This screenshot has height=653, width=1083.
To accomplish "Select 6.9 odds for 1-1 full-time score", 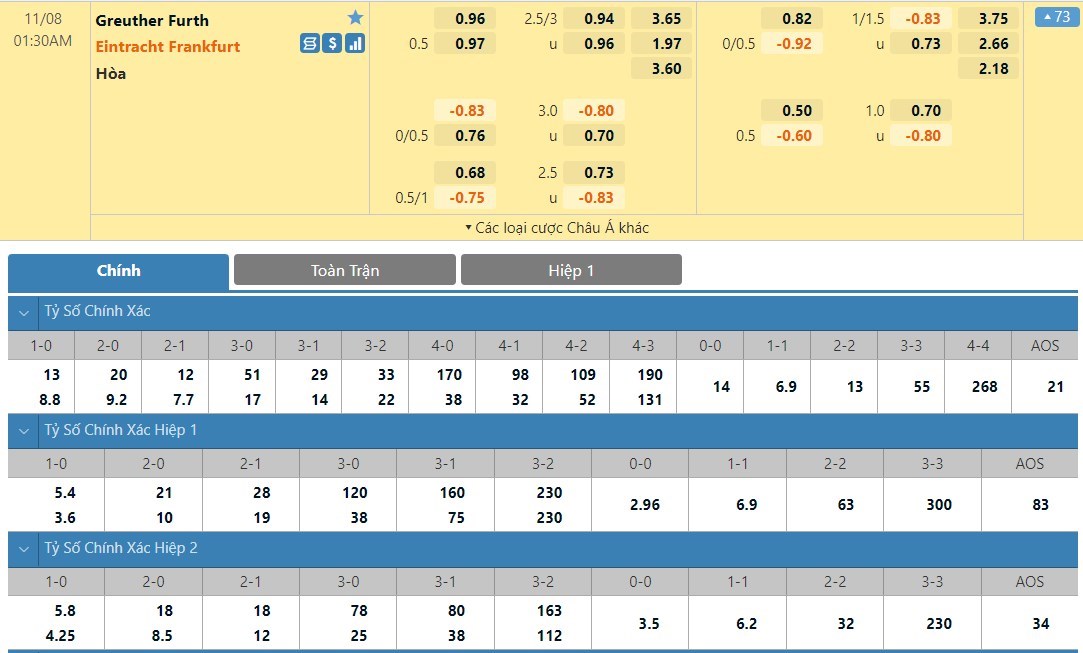I will (x=786, y=387).
